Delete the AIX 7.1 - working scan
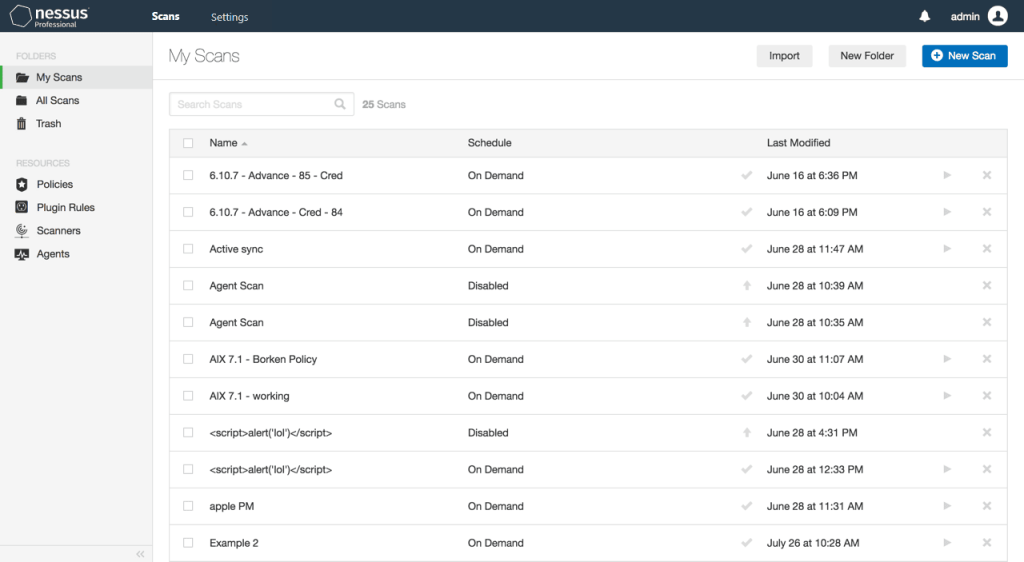This screenshot has width=1024, height=562. point(987,396)
